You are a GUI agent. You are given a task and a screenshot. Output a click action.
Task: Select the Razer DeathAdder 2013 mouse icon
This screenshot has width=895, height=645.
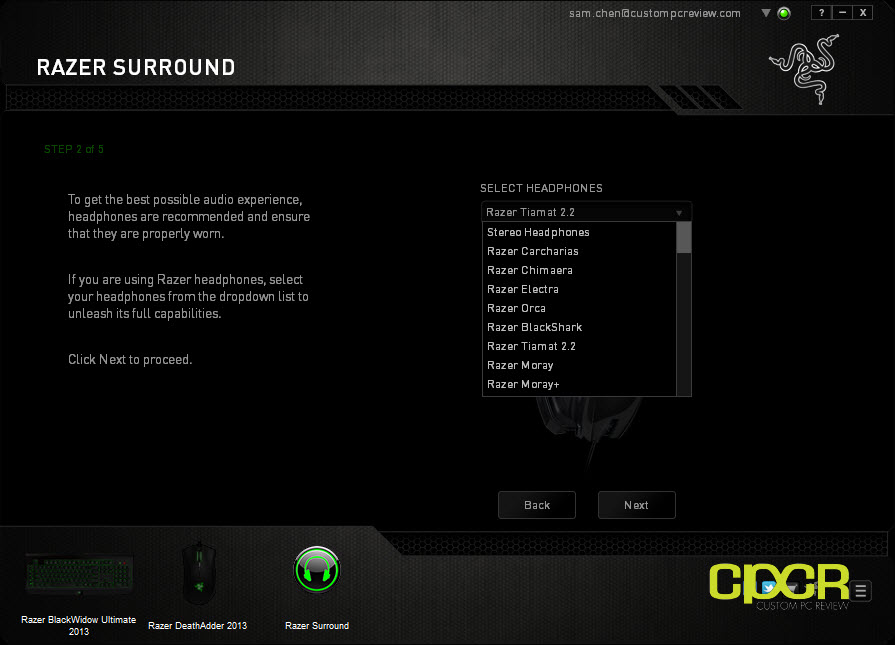(199, 573)
